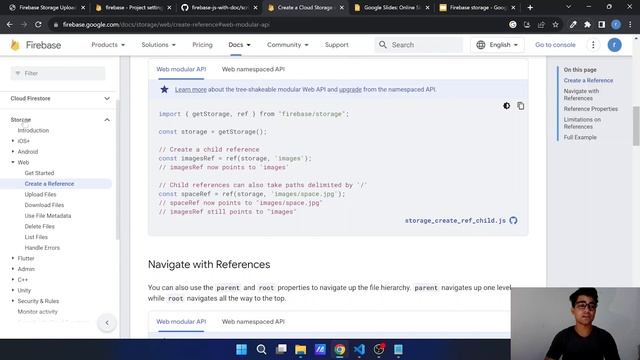Screen dimensions: 640x360
Task: Open Pricing in top navigation
Action: click(202, 45)
